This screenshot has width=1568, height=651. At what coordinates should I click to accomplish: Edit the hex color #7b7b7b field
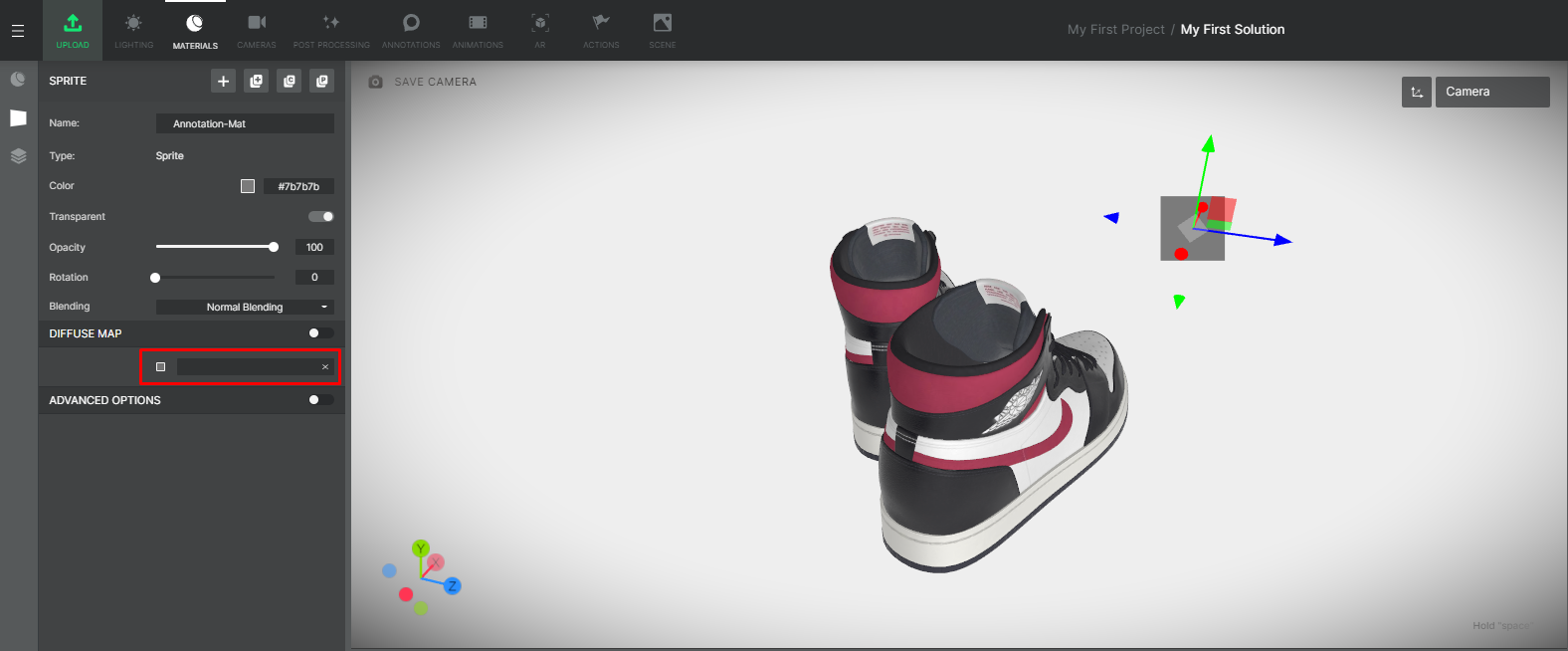(x=298, y=186)
